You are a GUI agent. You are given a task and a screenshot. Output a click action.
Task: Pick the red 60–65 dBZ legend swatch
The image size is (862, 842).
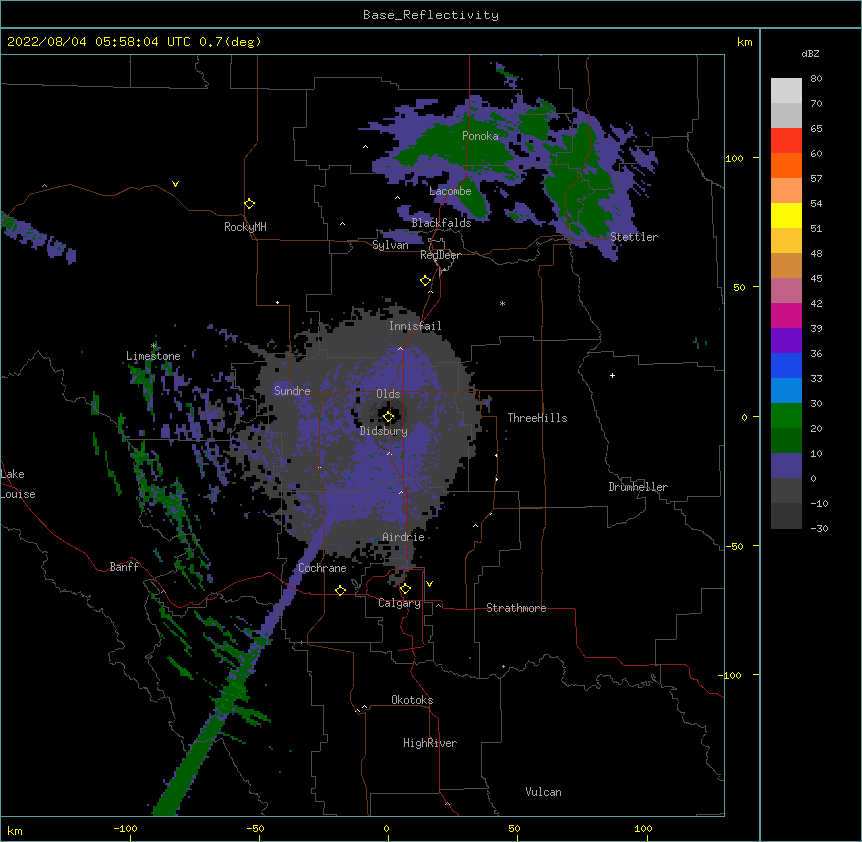pos(786,141)
